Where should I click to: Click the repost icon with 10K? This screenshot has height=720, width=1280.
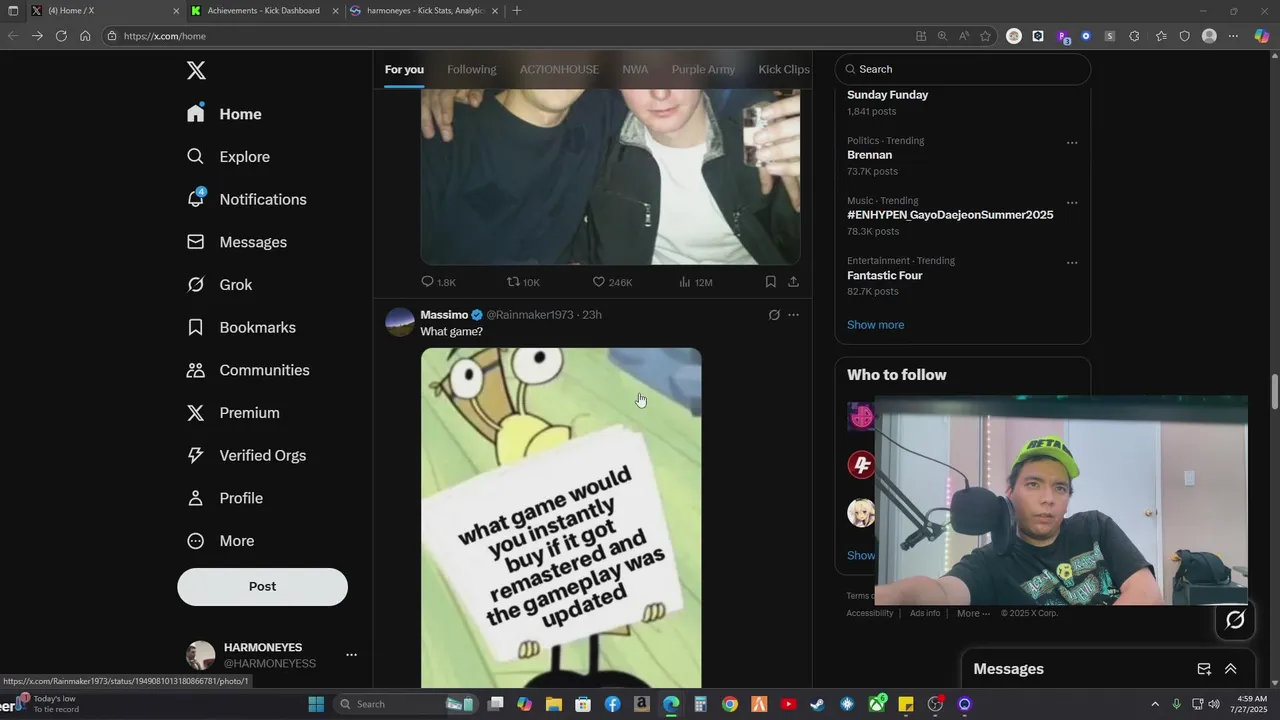523,282
